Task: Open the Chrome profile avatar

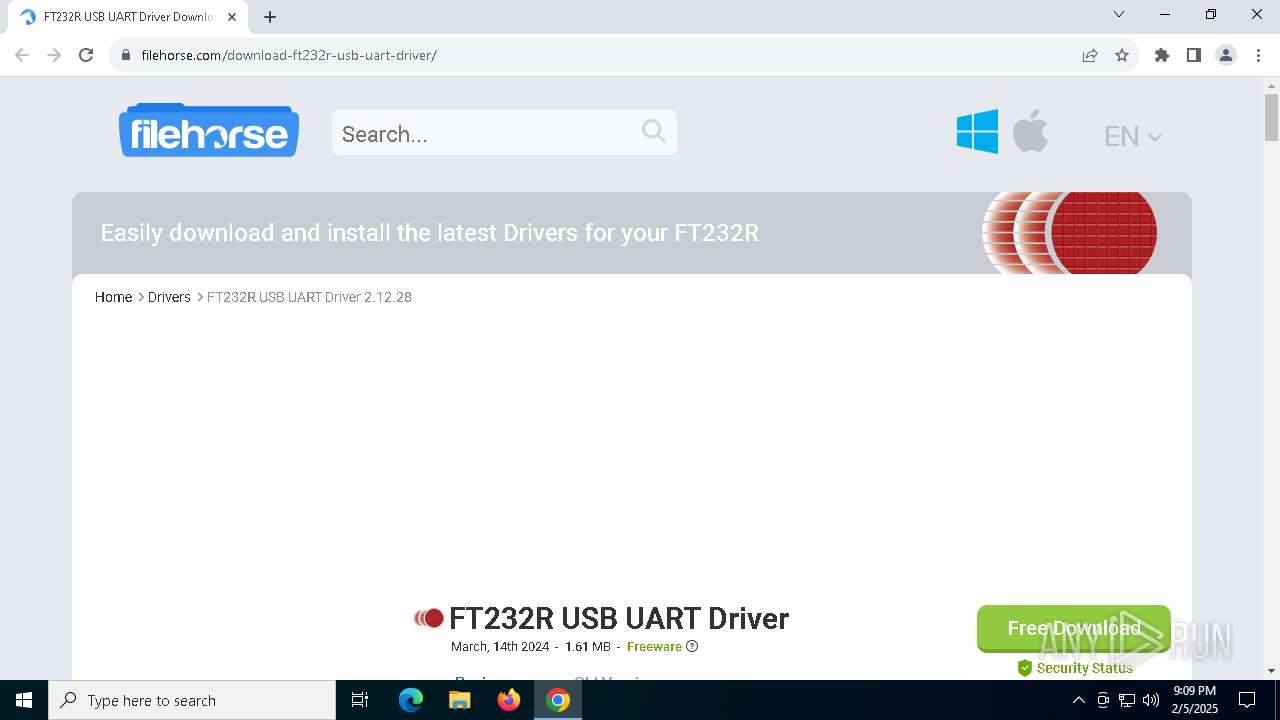Action: [x=1226, y=55]
